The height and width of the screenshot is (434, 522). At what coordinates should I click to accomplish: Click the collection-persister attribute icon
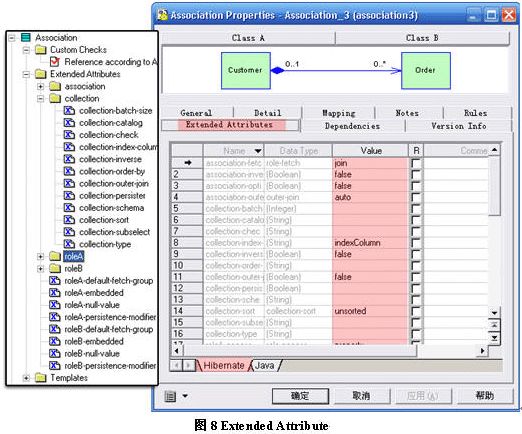tap(69, 195)
